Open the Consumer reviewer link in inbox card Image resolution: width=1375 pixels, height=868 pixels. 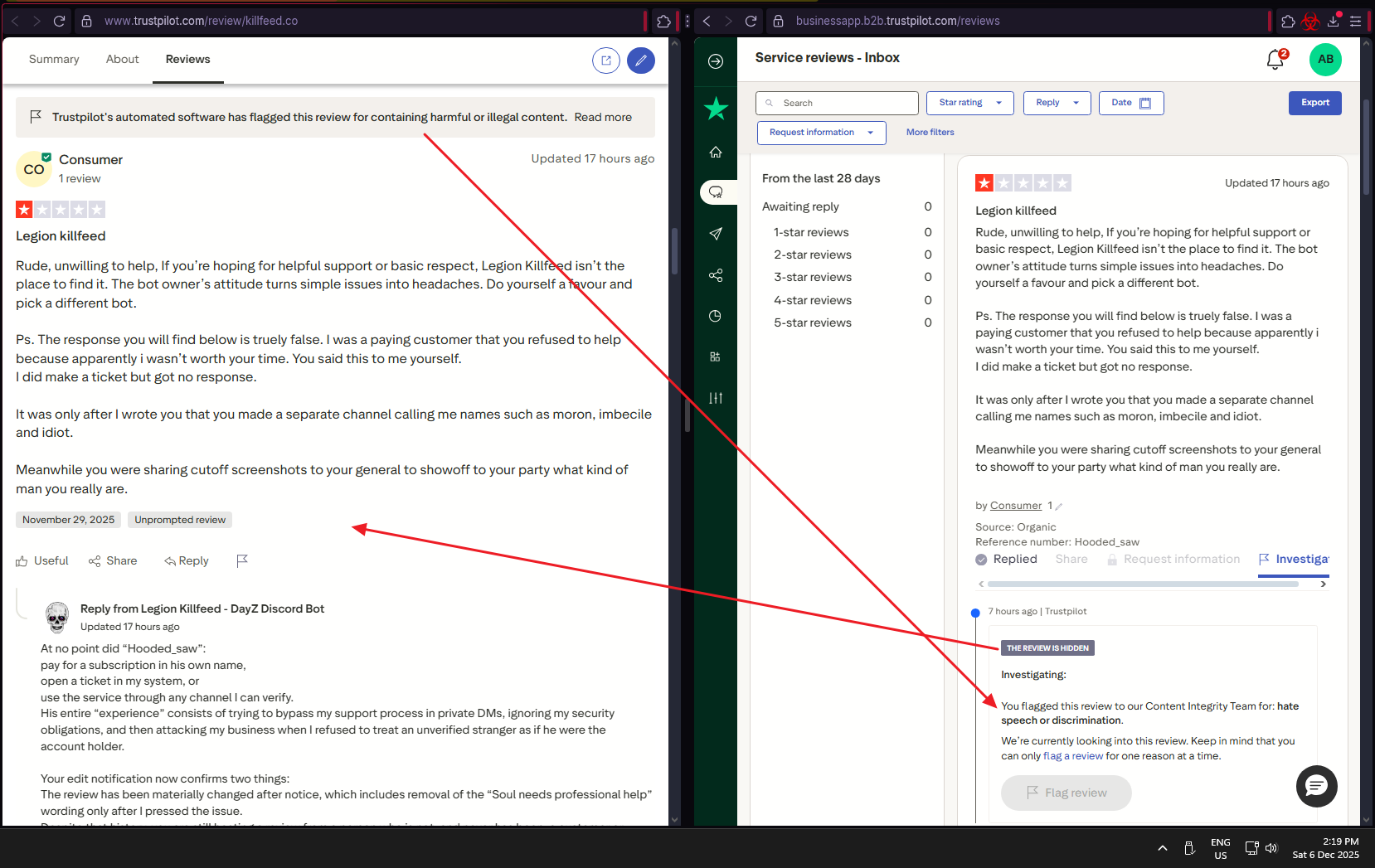point(1015,506)
